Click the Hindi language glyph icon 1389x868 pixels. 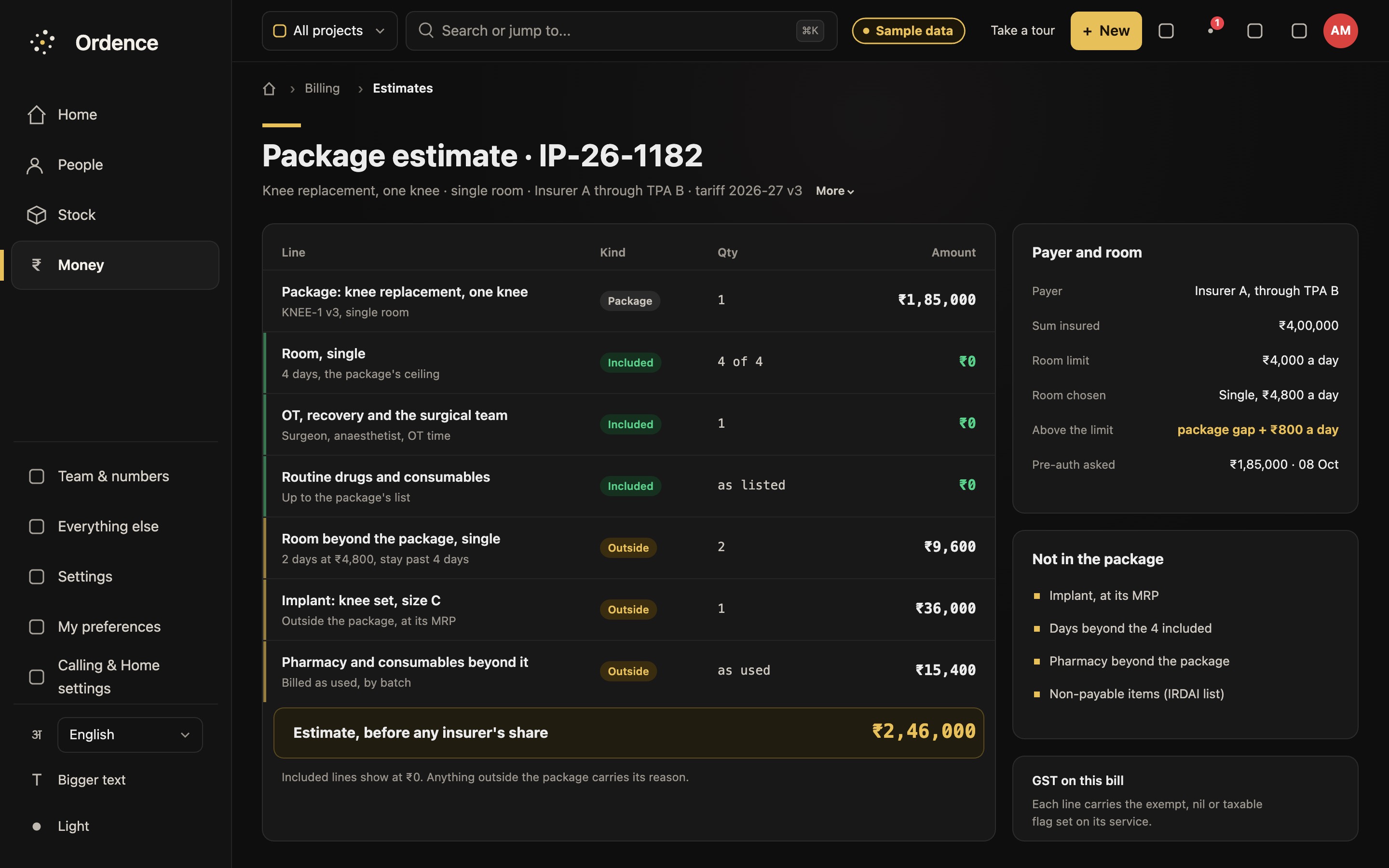(37, 735)
